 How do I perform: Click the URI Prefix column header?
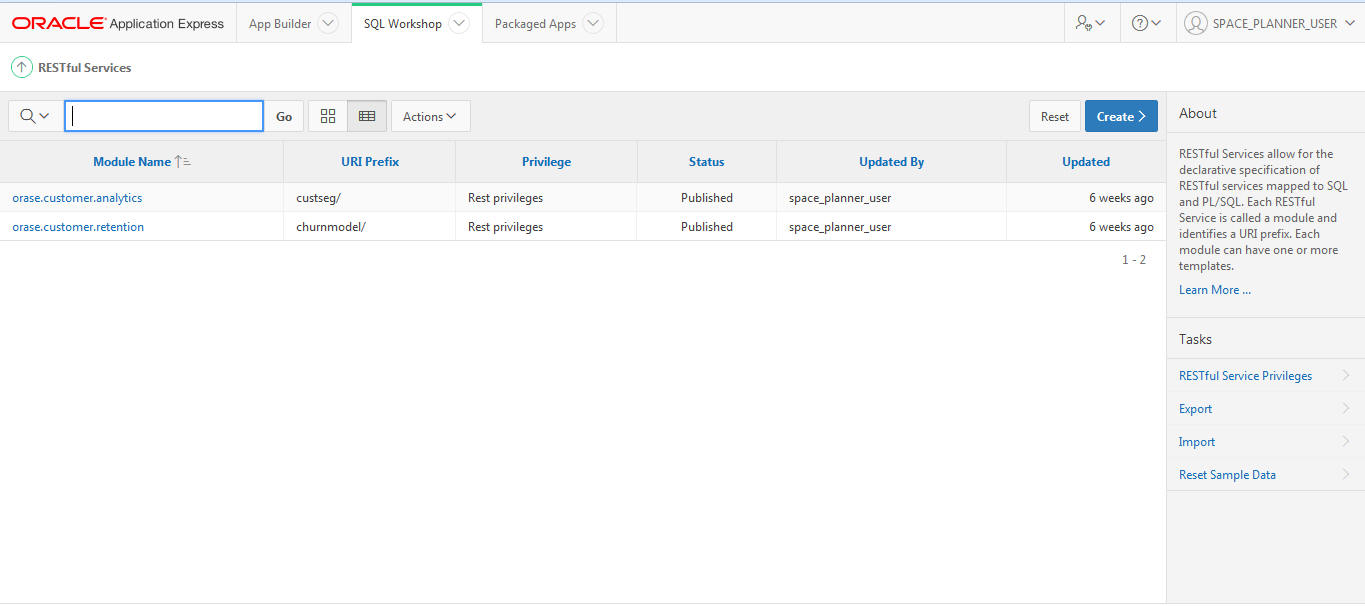pos(370,161)
